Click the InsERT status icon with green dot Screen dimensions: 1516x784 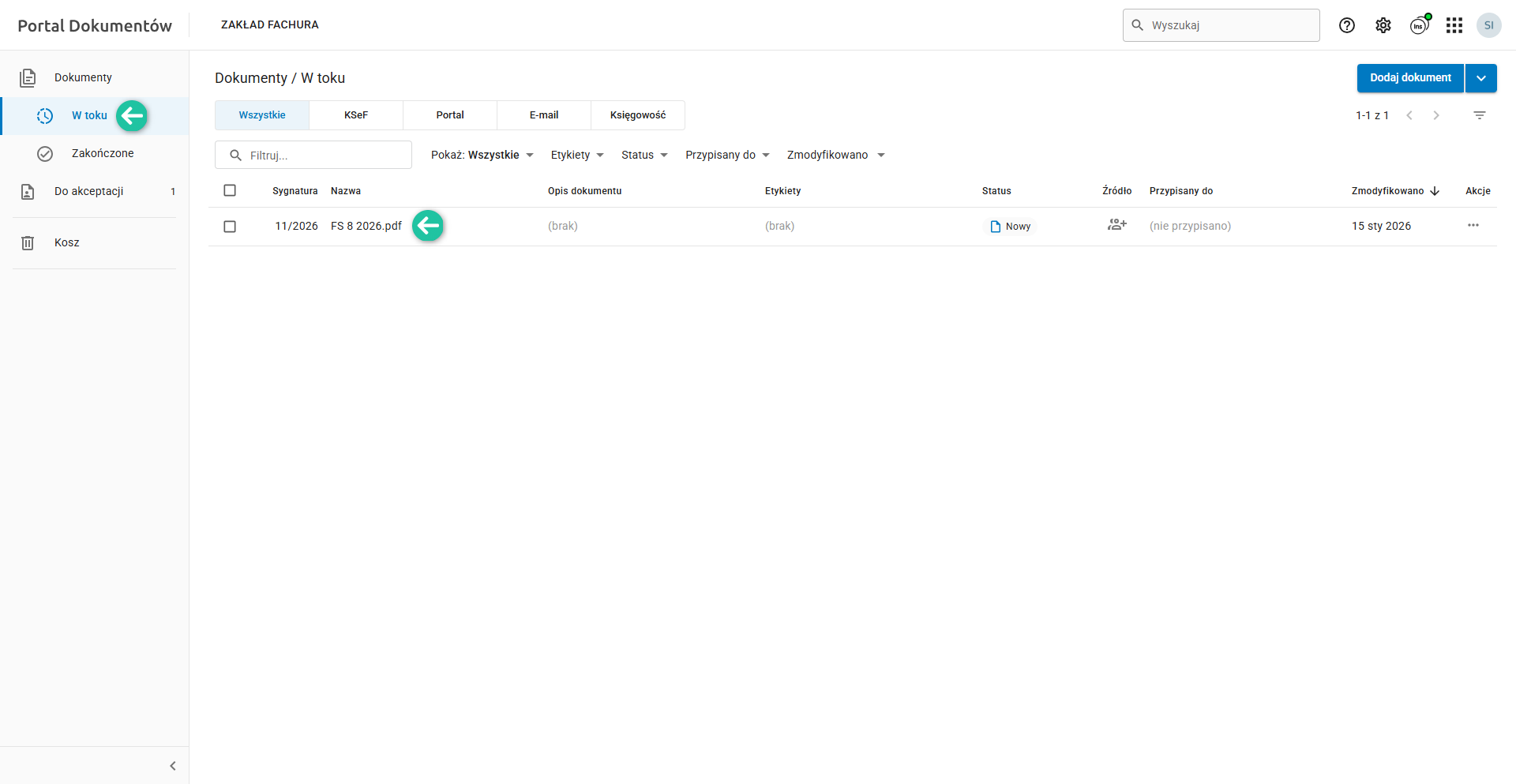click(1419, 25)
